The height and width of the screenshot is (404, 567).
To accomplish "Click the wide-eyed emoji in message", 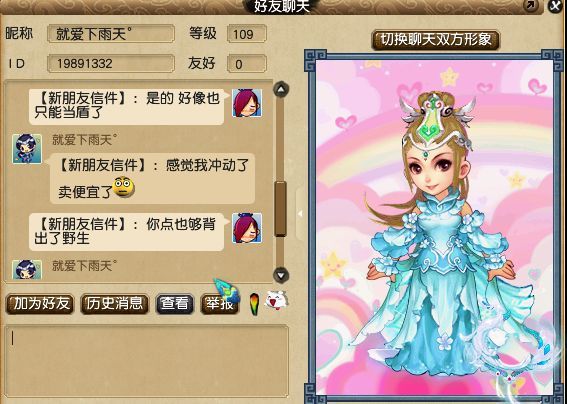I will pyautogui.click(x=124, y=187).
